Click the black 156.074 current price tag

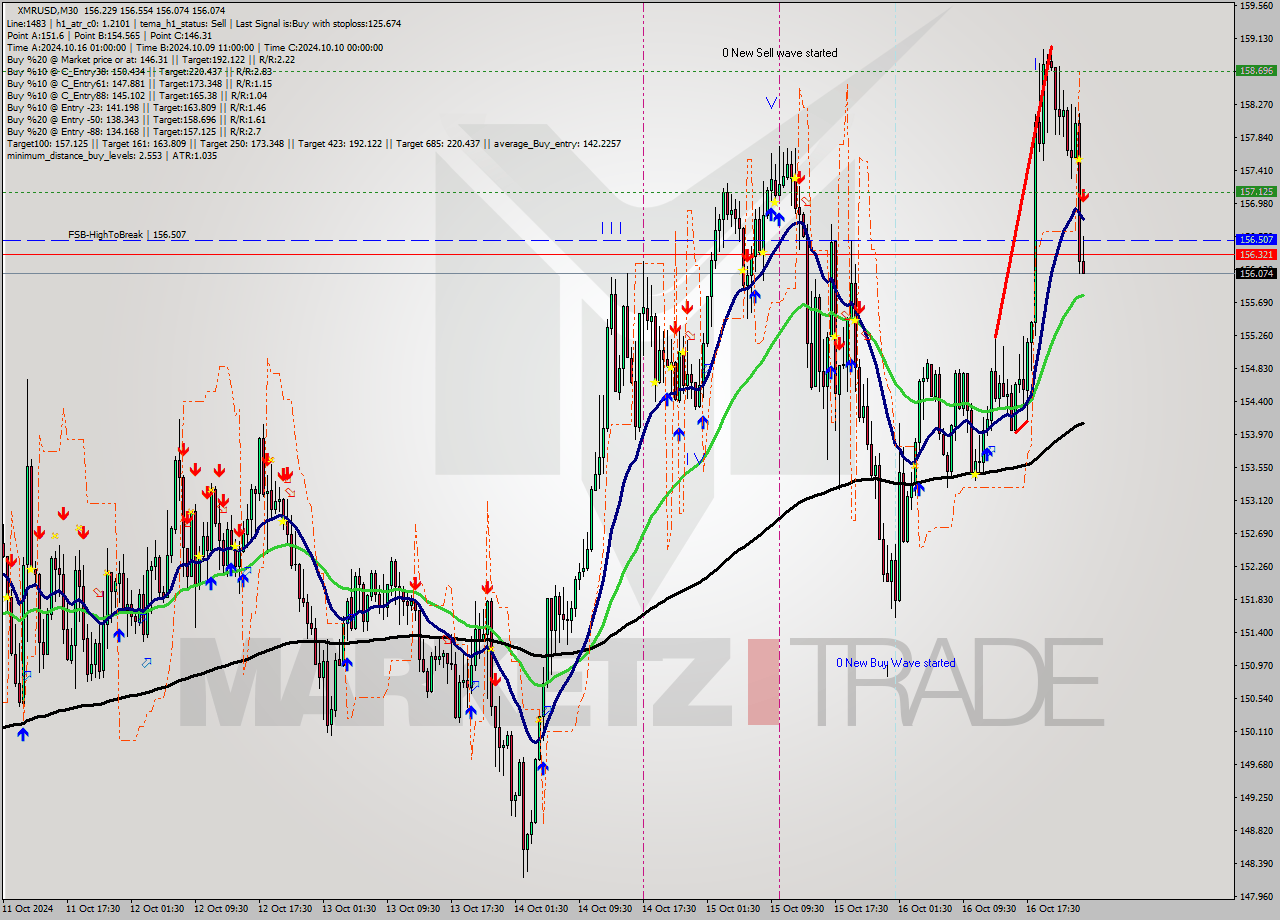click(1256, 273)
